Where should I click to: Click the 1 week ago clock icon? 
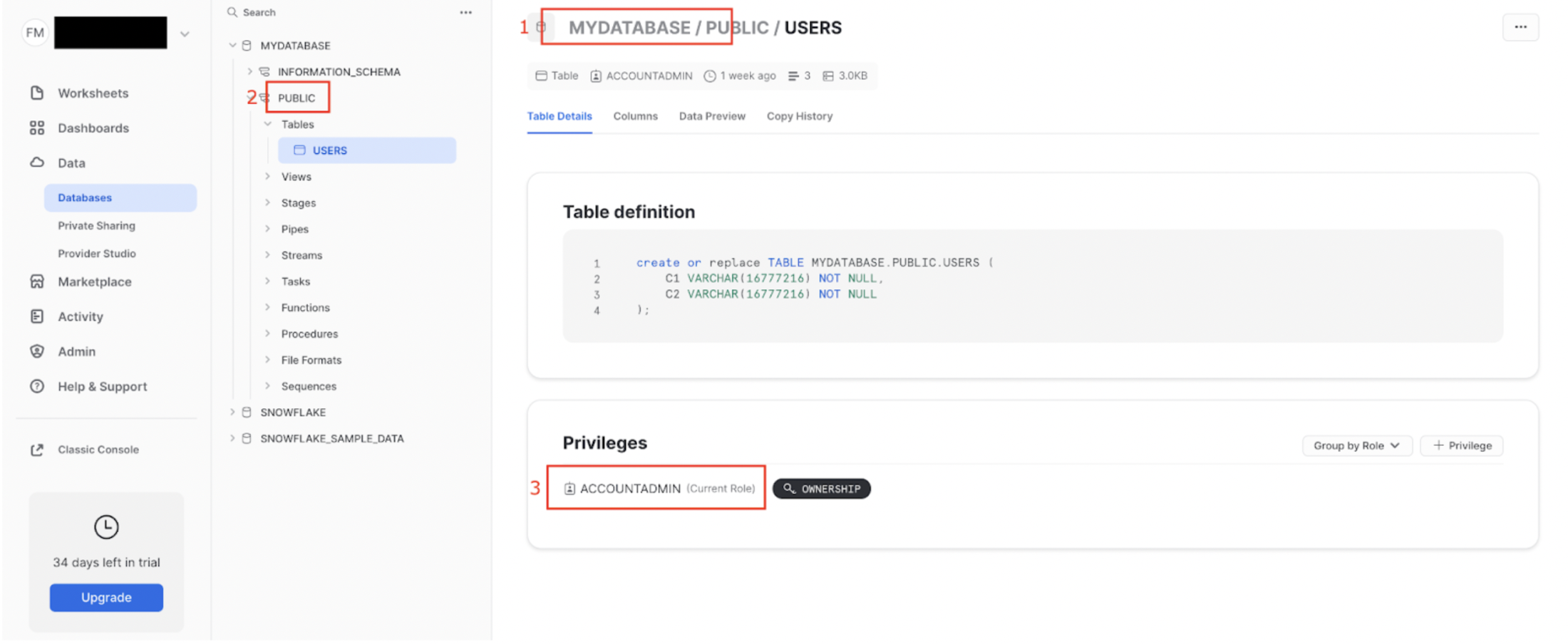pyautogui.click(x=710, y=76)
